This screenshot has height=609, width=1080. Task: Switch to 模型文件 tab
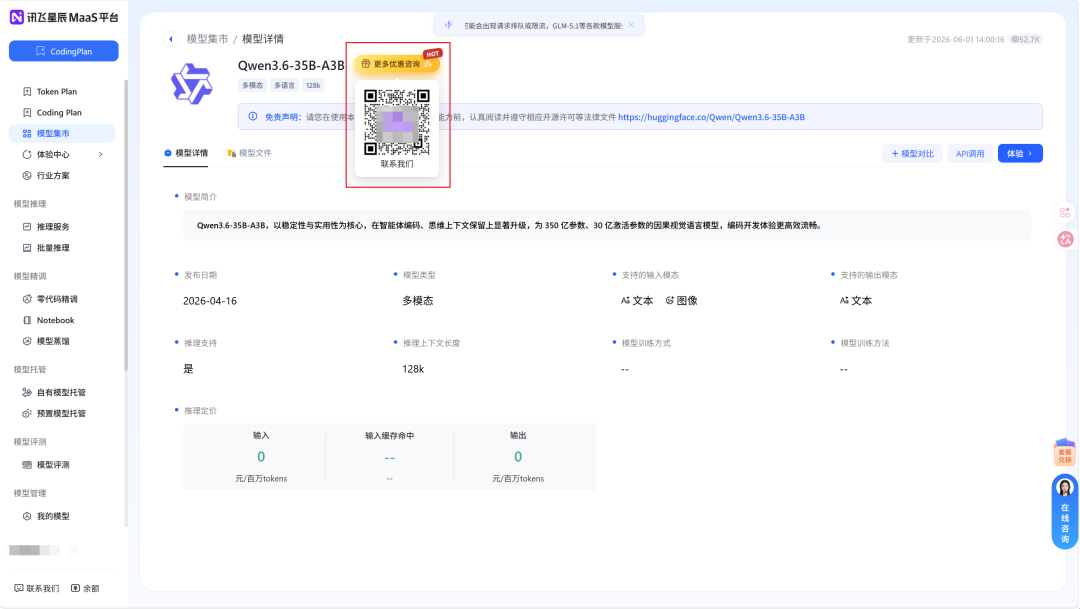coord(249,153)
